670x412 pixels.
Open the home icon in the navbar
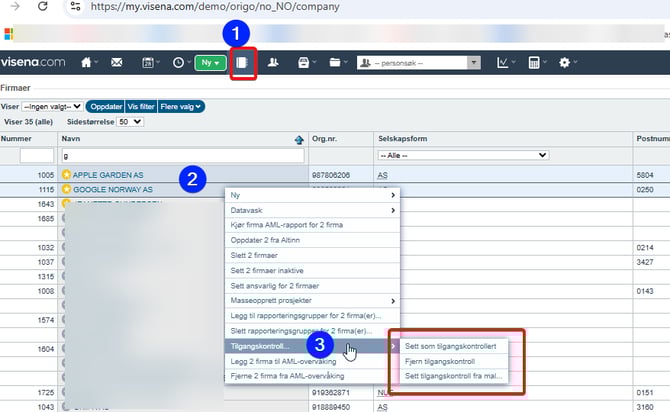coord(87,62)
